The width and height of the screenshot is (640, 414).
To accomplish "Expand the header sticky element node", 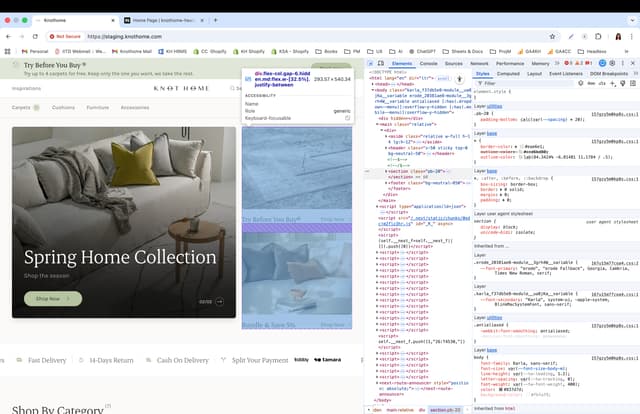I will pyautogui.click(x=386, y=148).
